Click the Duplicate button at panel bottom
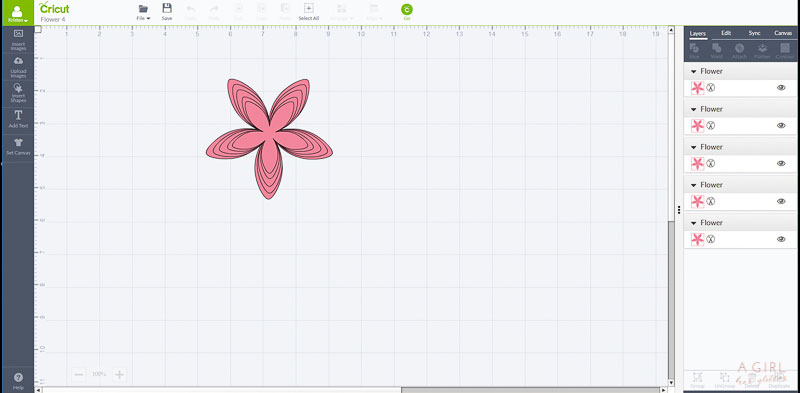Screen dimensions: 800x393 [779, 380]
